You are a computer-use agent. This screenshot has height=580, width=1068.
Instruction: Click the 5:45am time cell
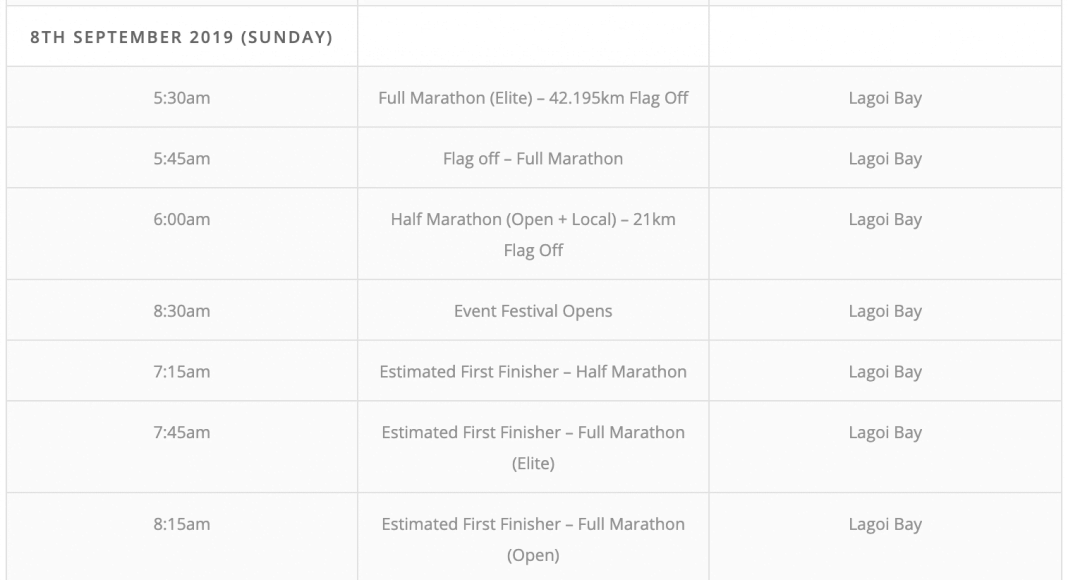click(182, 158)
